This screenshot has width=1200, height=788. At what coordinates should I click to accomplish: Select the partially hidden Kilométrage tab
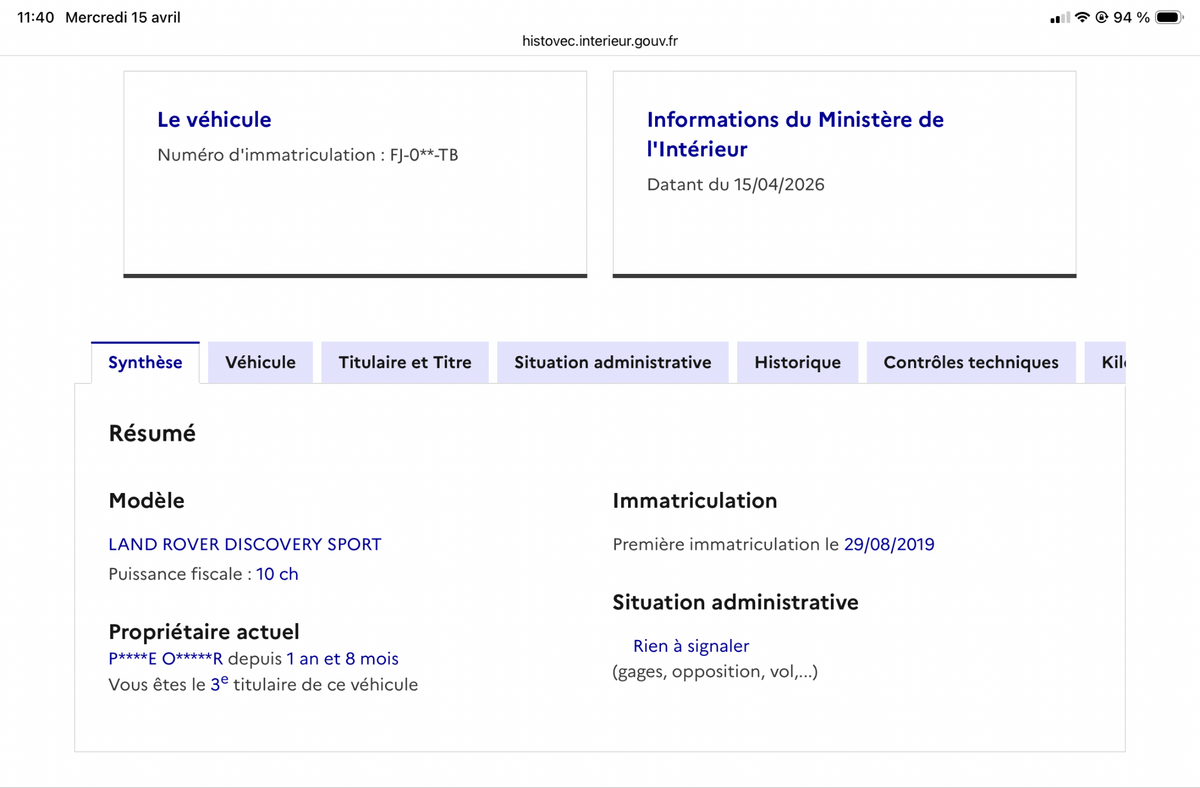coord(1105,362)
